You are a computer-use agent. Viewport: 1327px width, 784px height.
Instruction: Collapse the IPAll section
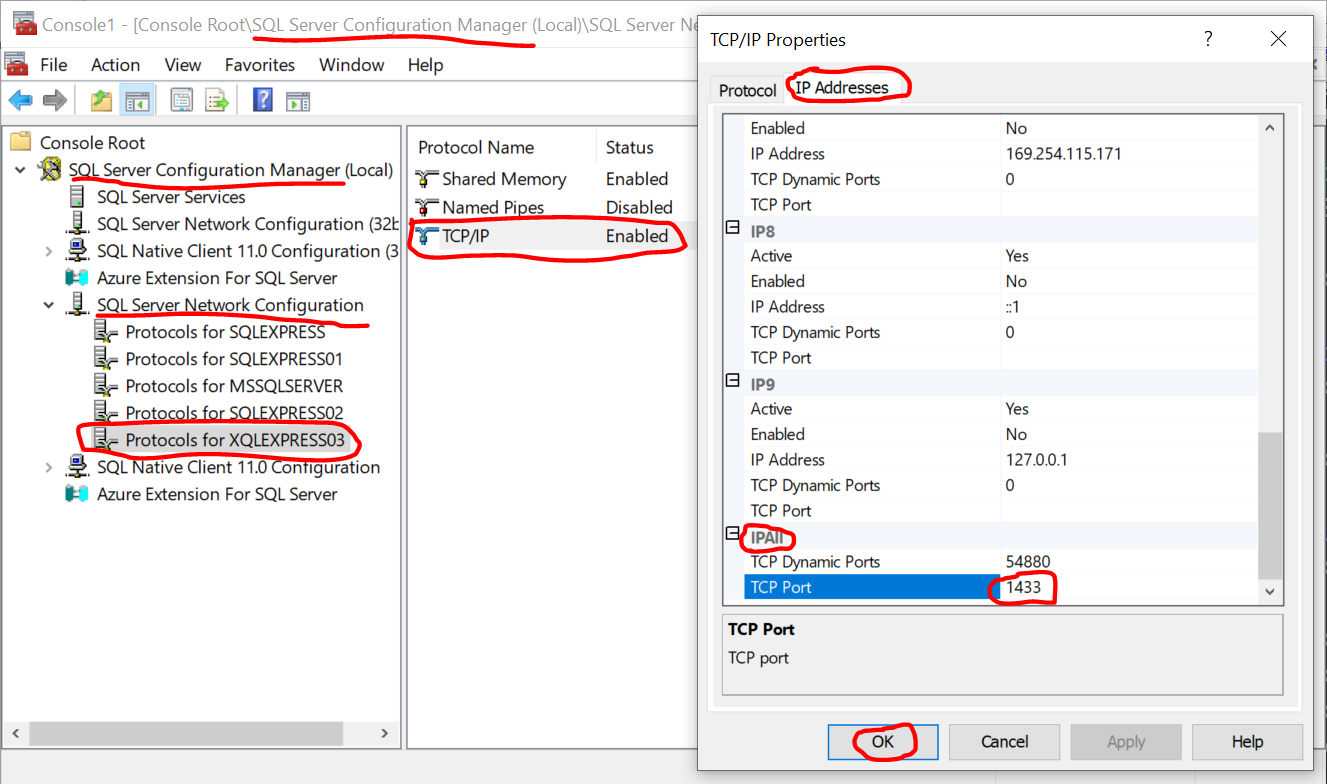point(733,535)
